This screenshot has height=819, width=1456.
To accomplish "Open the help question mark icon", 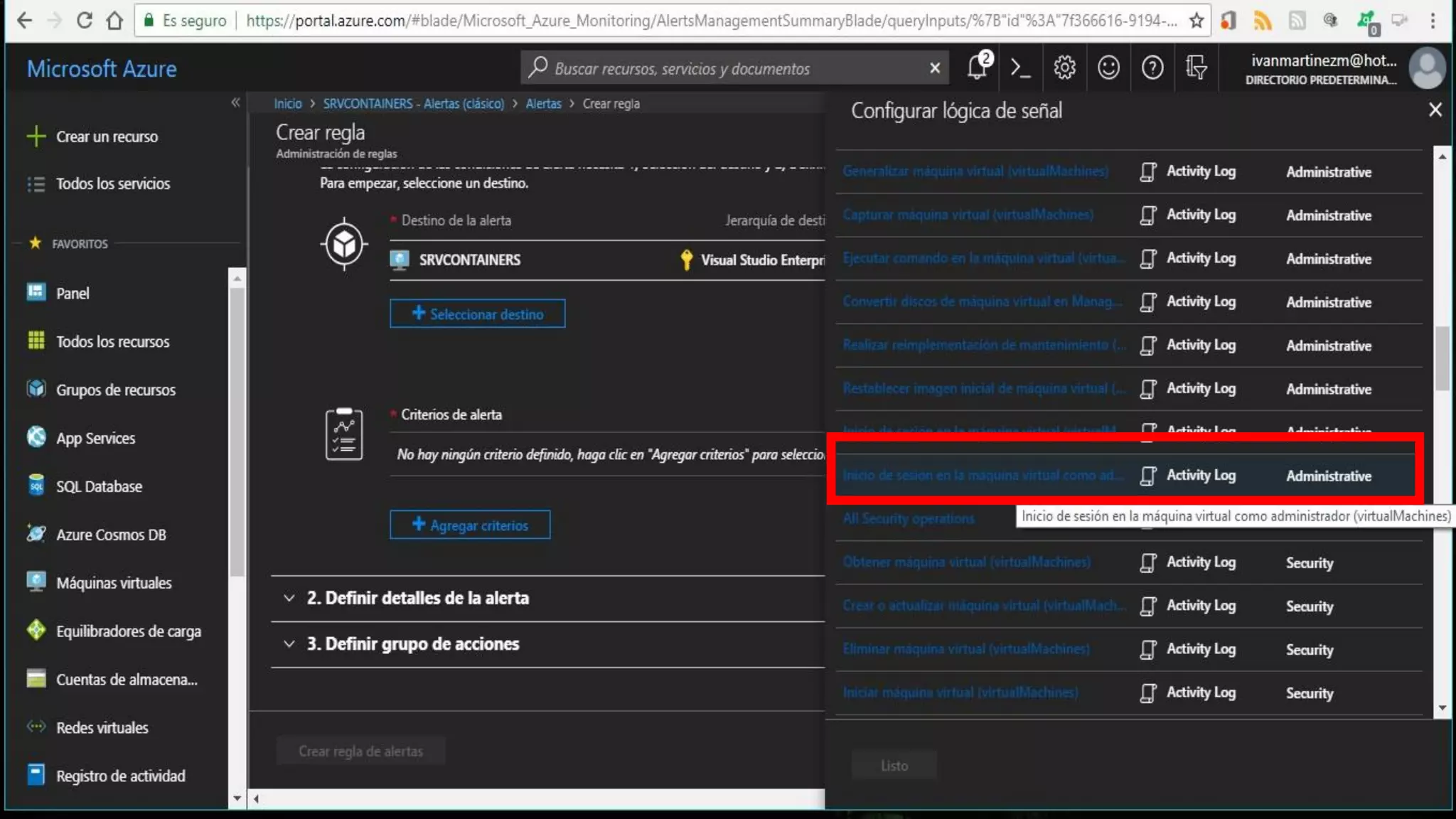I will (1152, 68).
